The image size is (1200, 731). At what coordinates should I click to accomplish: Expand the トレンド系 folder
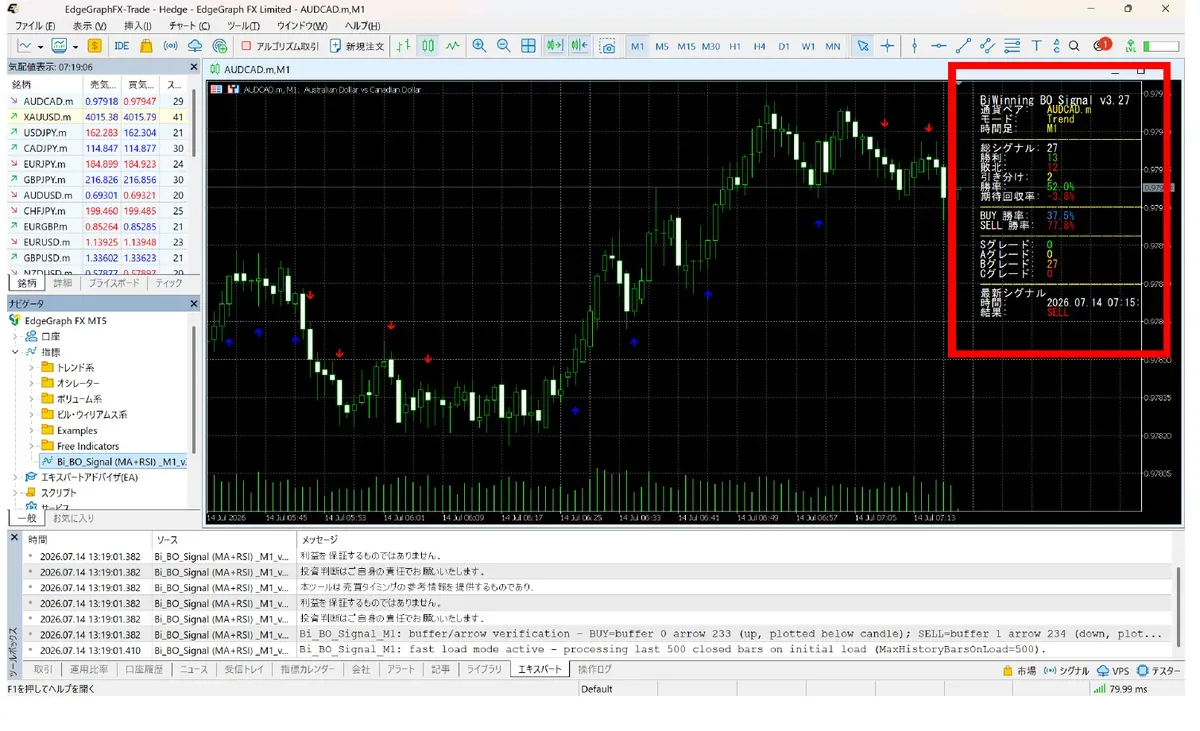(32, 368)
